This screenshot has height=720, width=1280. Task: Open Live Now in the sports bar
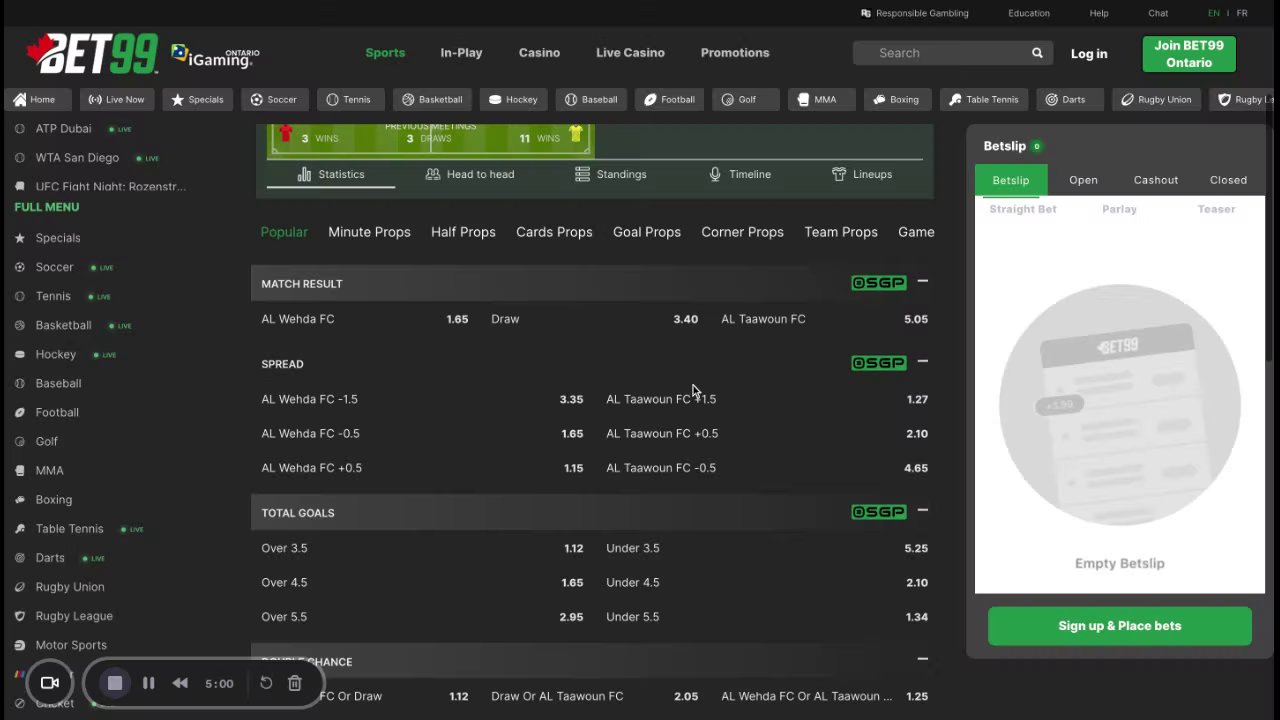116,99
